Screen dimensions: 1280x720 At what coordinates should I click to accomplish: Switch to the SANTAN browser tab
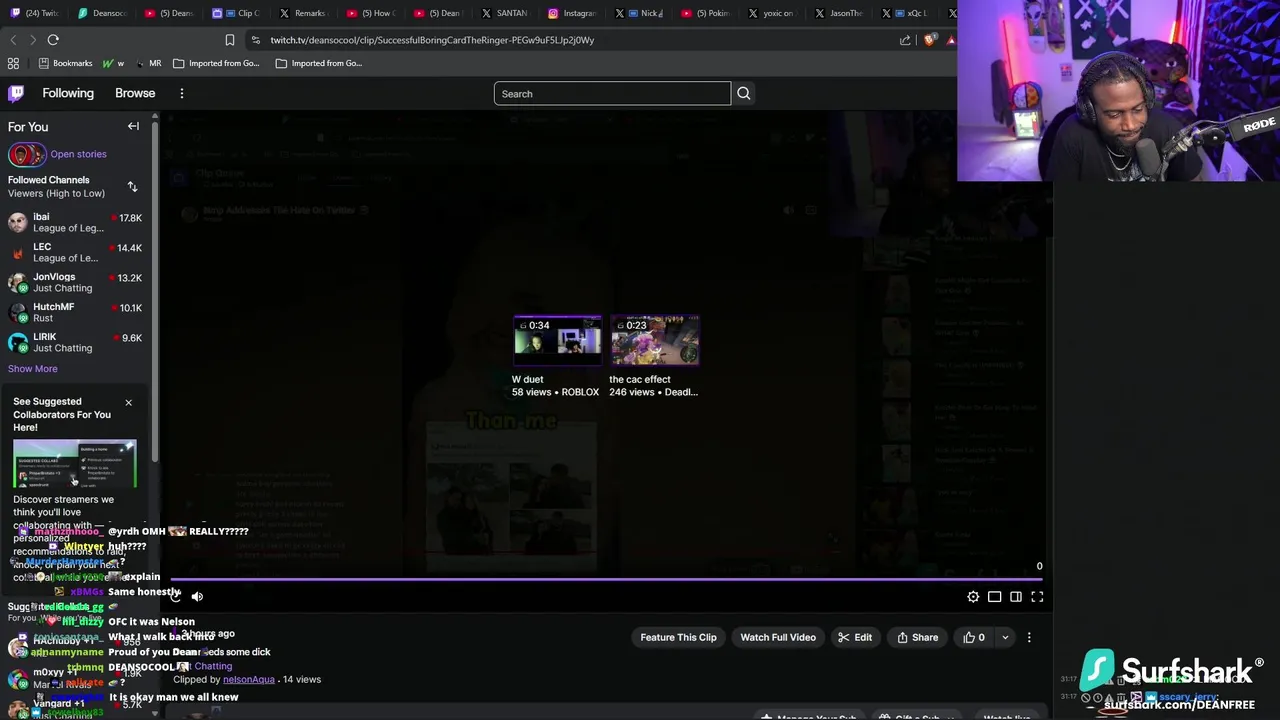click(505, 13)
